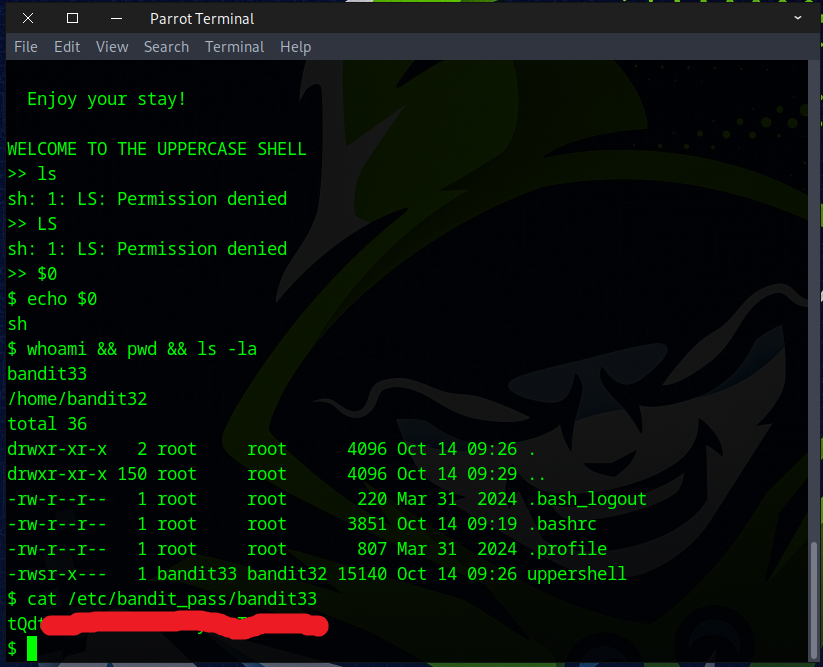Open the File menu

click(25, 47)
